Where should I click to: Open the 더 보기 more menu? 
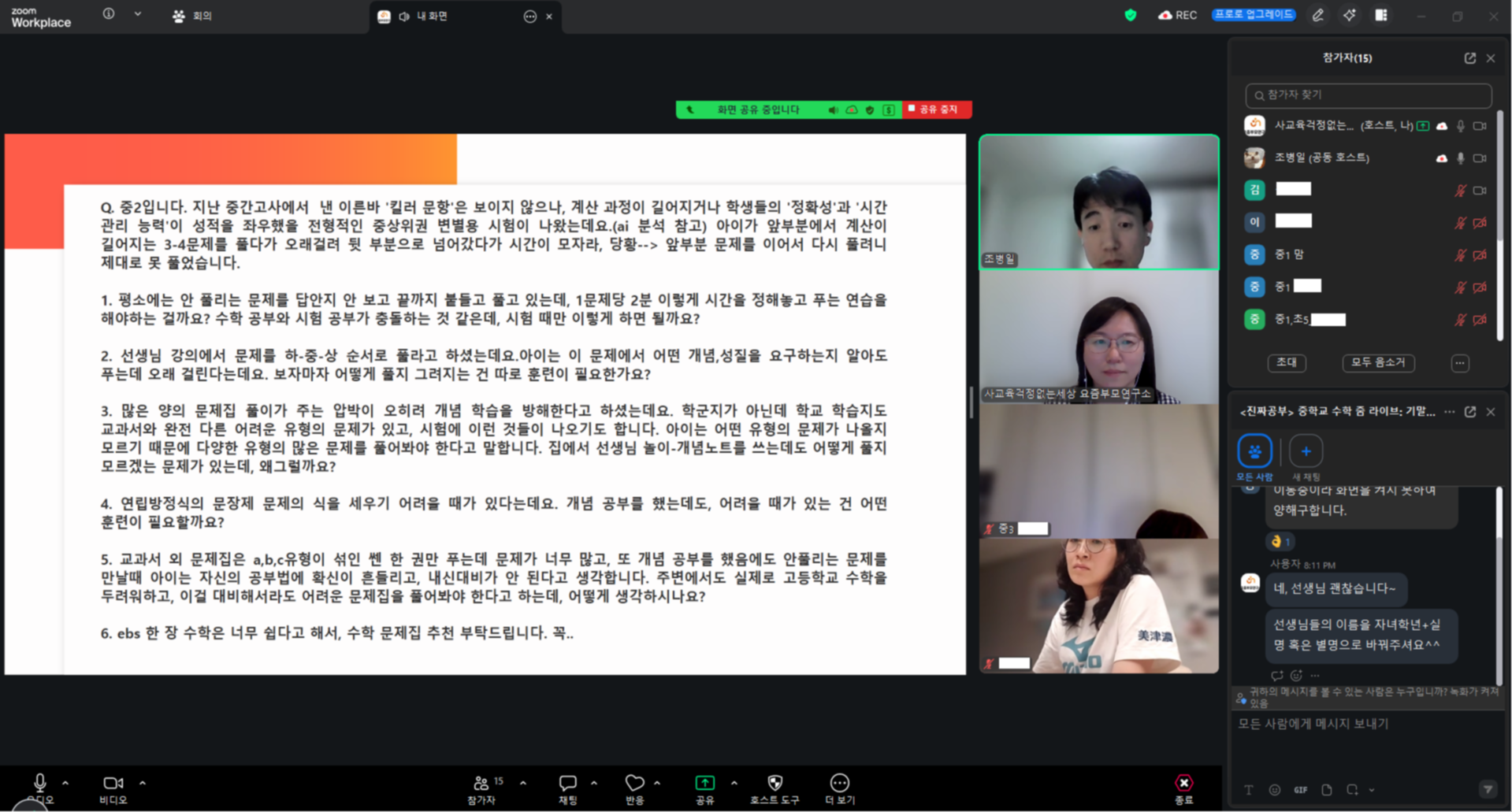[x=840, y=788]
